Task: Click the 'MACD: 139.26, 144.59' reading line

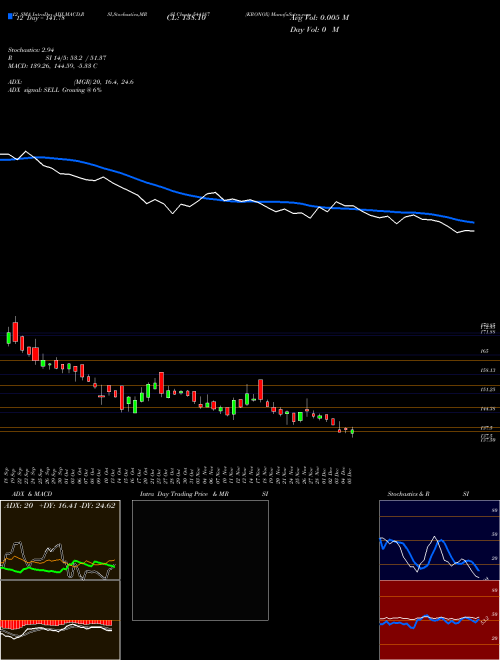Action: pos(53,66)
